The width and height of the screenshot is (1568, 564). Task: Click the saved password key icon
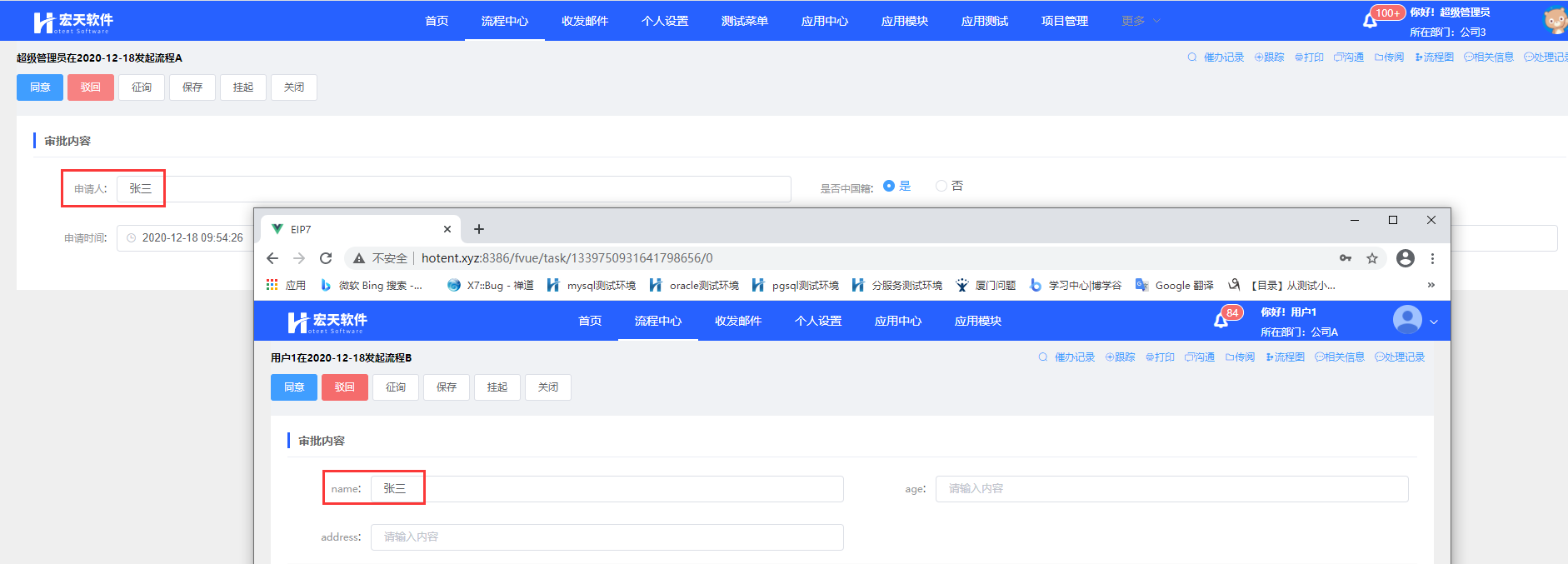(1346, 258)
